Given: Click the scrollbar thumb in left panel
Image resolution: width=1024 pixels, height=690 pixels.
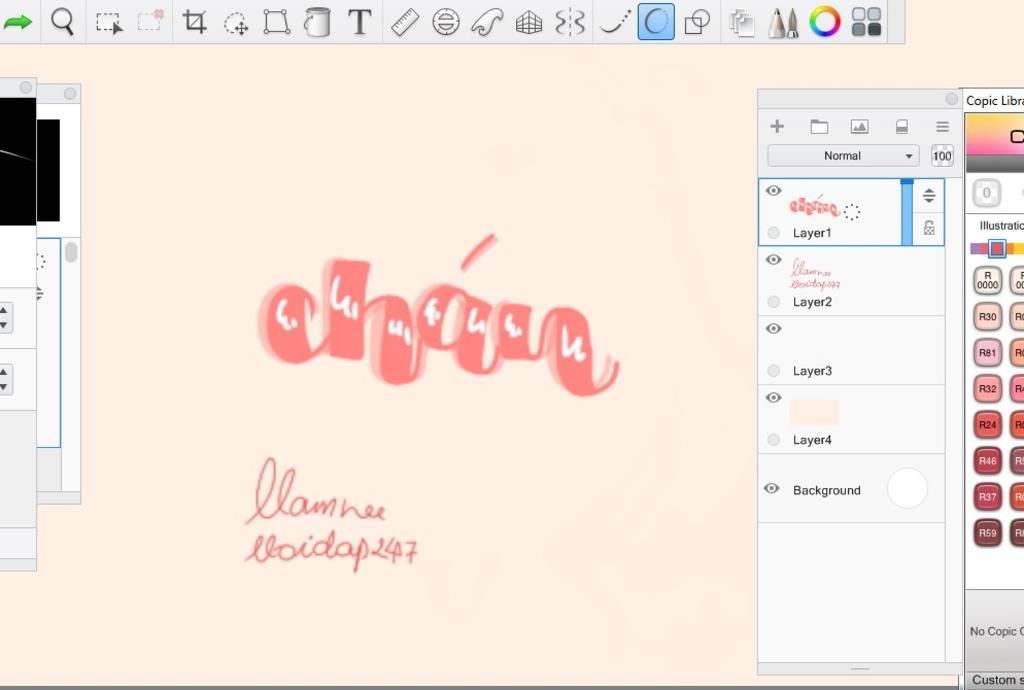Looking at the screenshot, I should point(71,252).
